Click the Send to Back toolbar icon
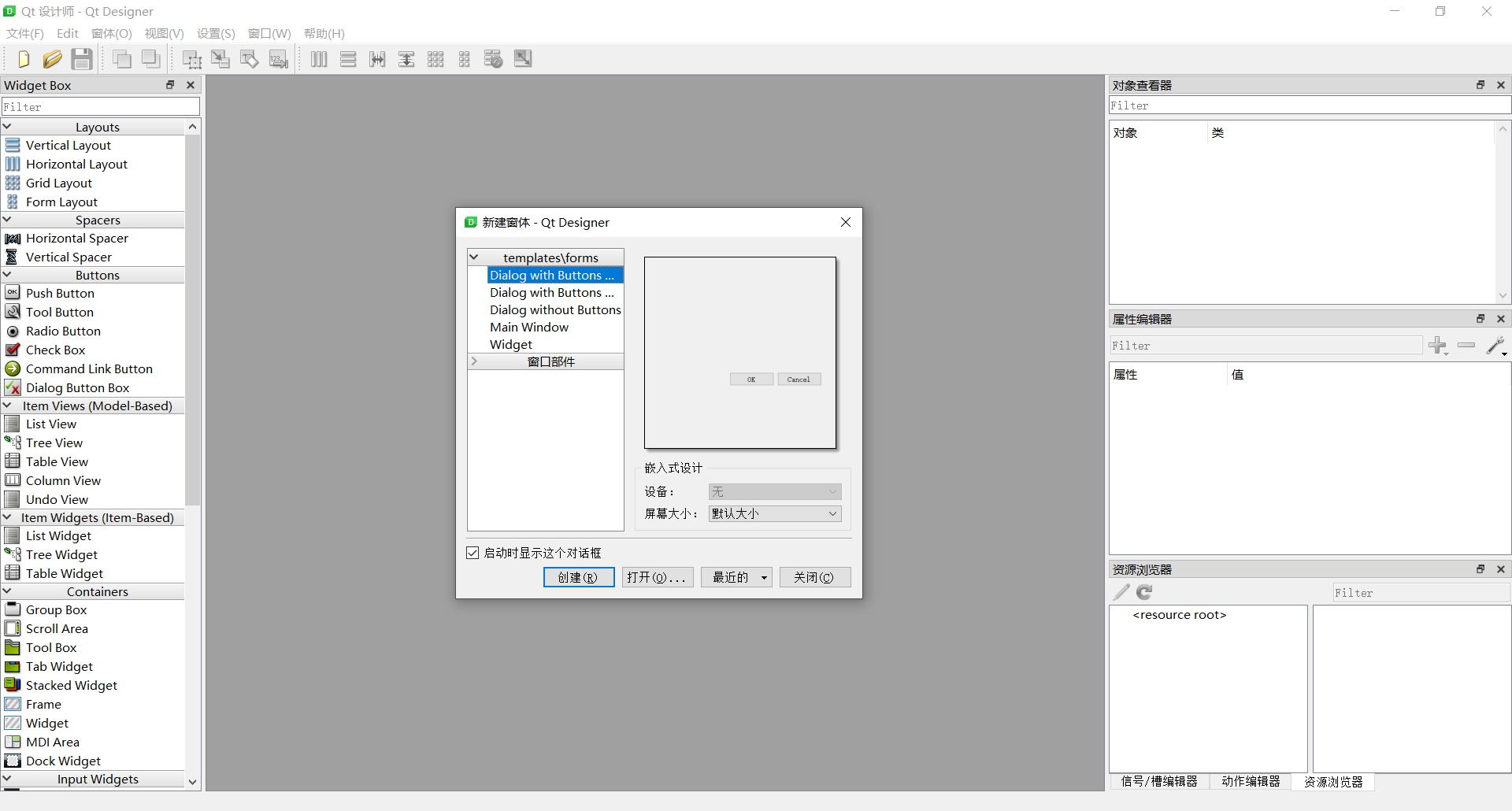1512x811 pixels. (x=122, y=59)
